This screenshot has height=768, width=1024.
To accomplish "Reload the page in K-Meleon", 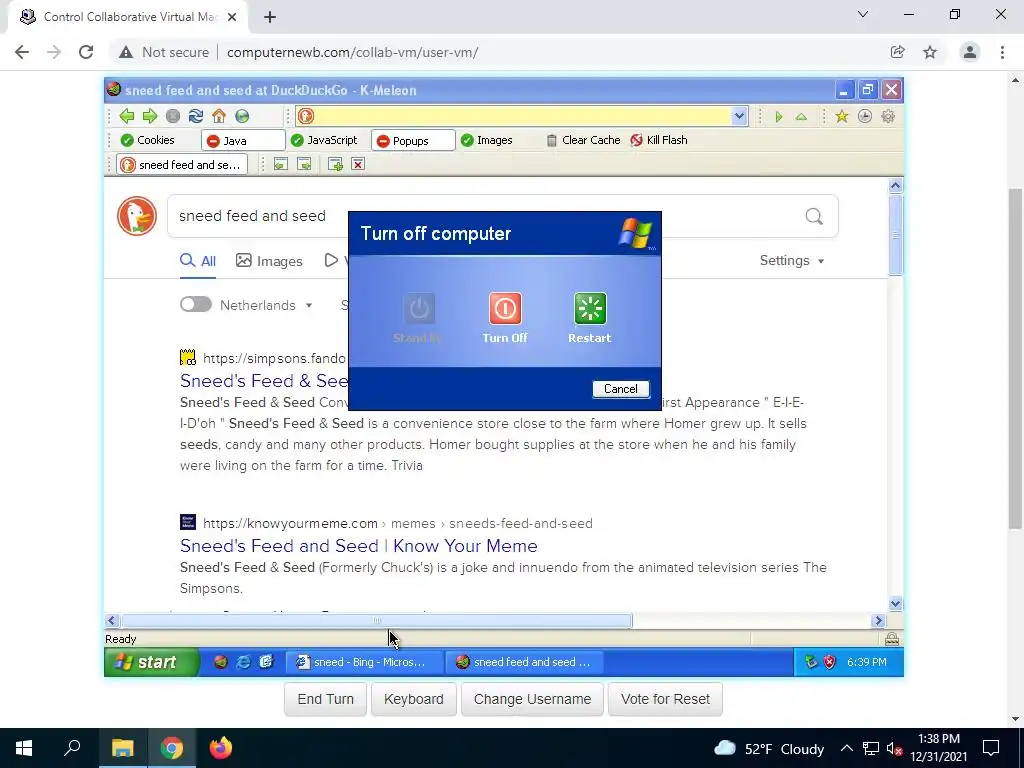I will [195, 116].
